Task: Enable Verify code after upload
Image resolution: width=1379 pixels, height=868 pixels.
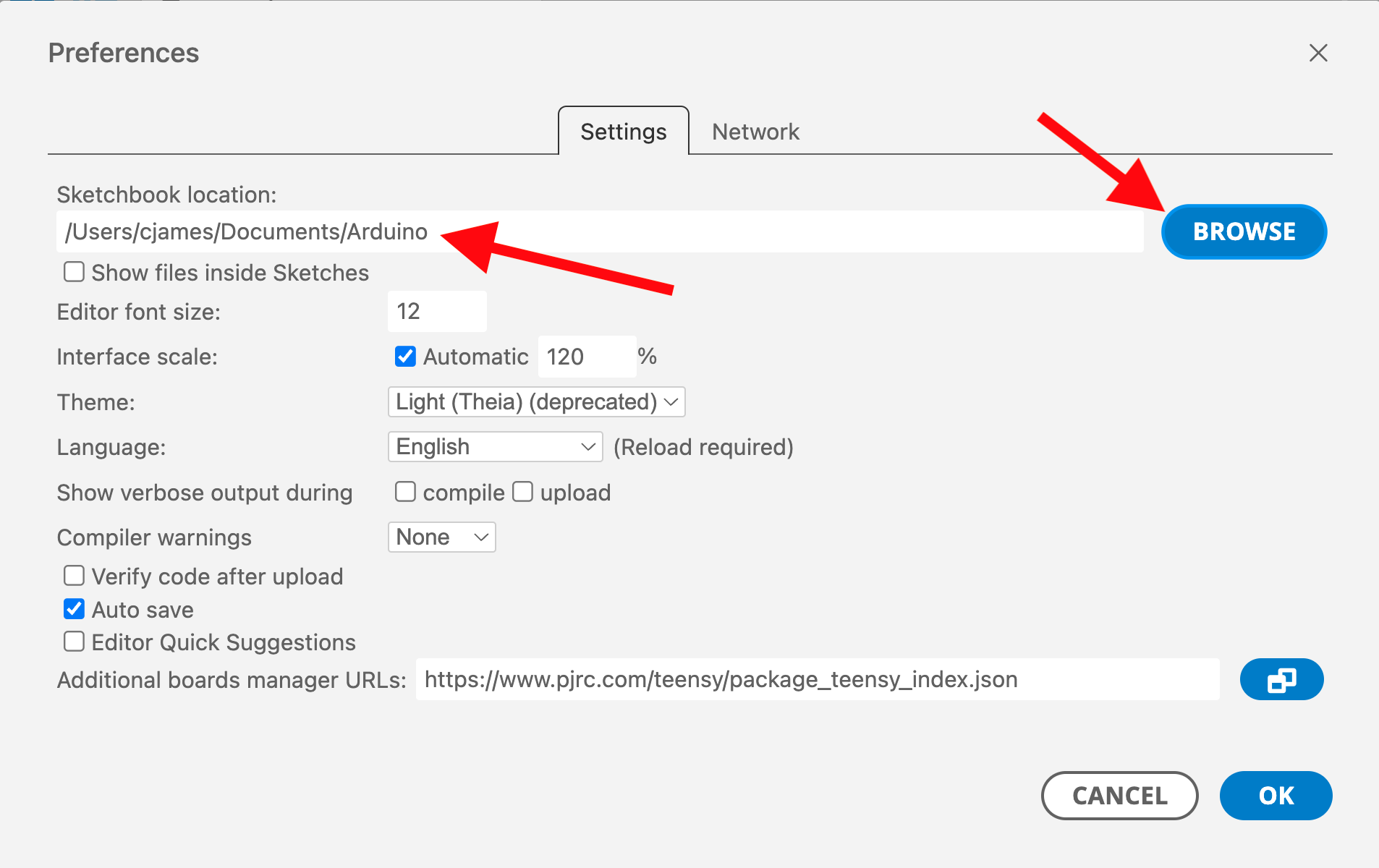Action: tap(74, 576)
